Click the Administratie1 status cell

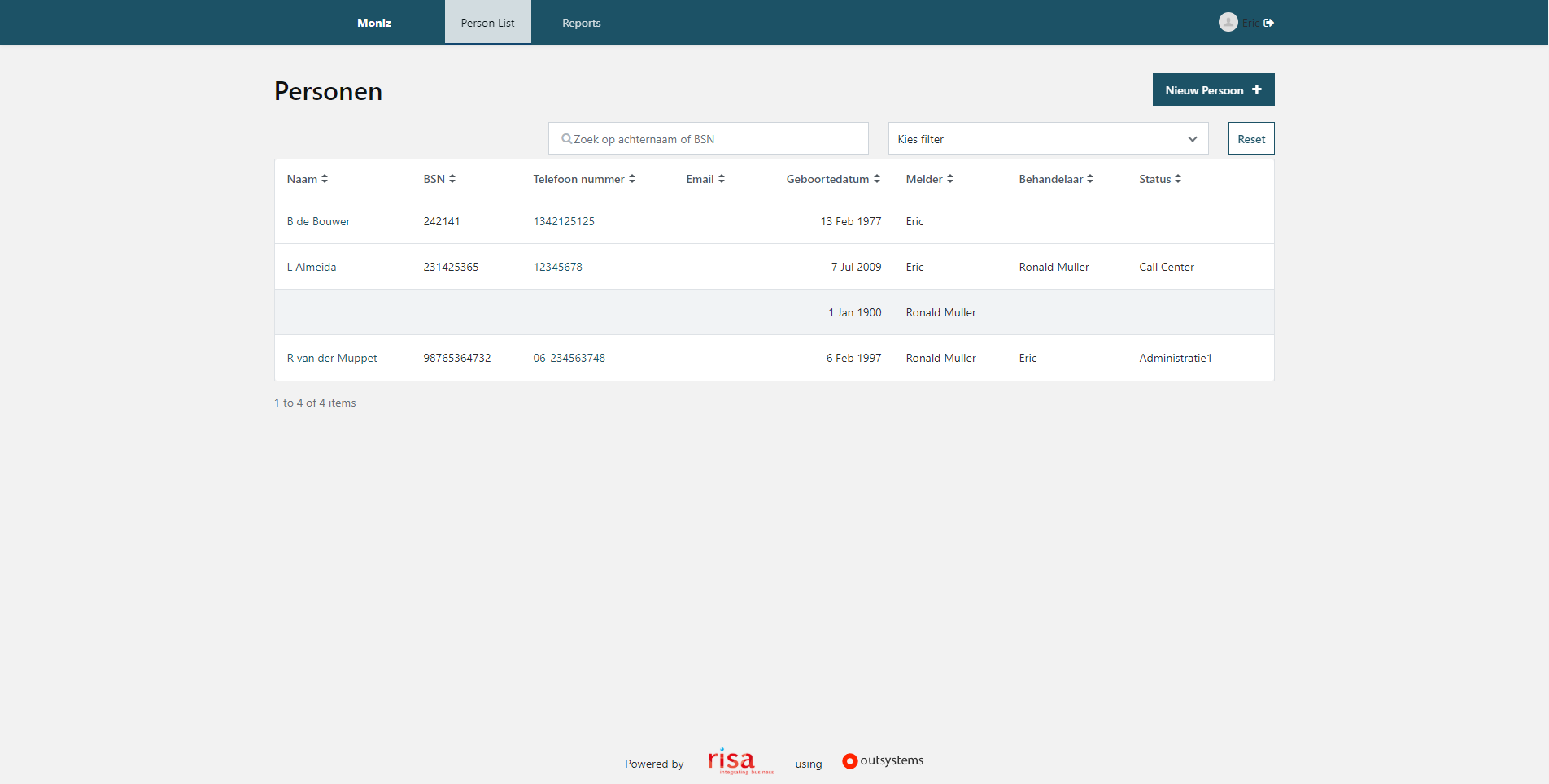click(1176, 358)
